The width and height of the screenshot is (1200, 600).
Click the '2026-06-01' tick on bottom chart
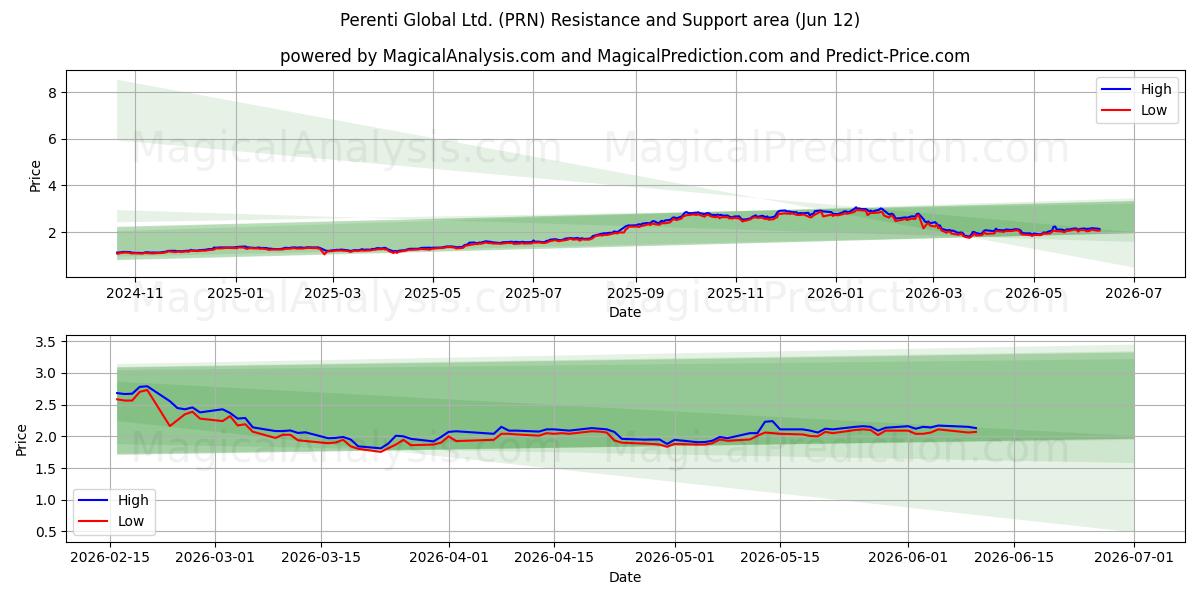click(909, 559)
